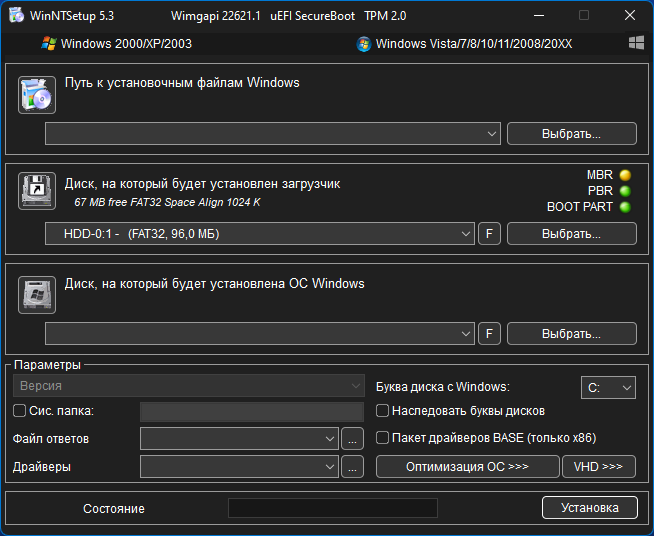The height and width of the screenshot is (536, 654).
Task: Click the '67 MB free FAT32 Space Align 1024 K' text
Action: 167,202
